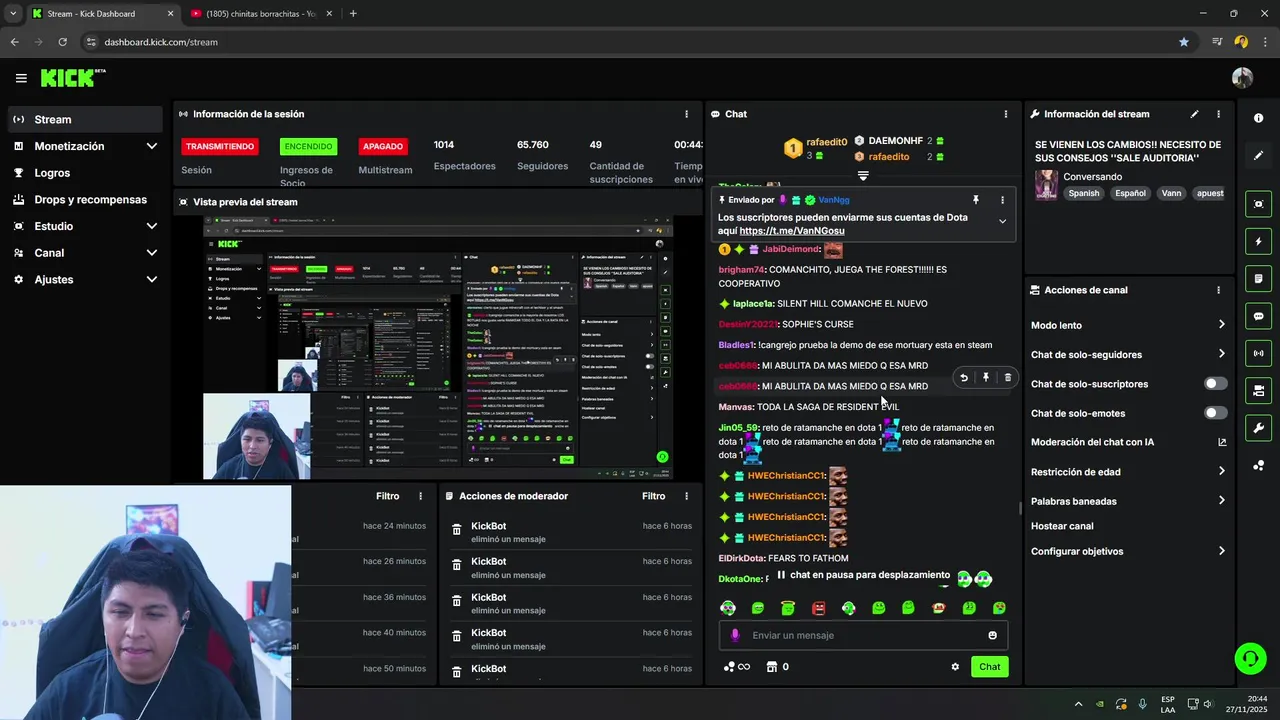Open the Chat panel three-dot menu
The image size is (1280, 720).
click(1006, 114)
